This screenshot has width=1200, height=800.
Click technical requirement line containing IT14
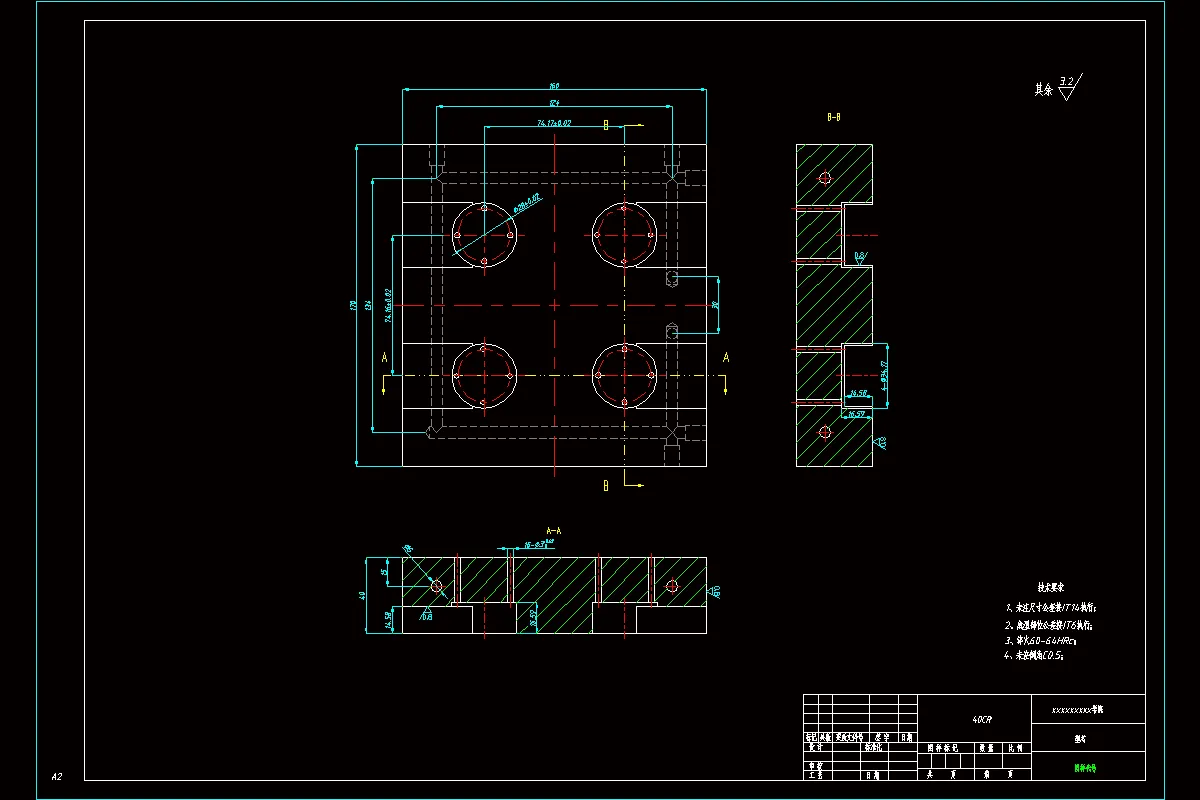point(1050,607)
